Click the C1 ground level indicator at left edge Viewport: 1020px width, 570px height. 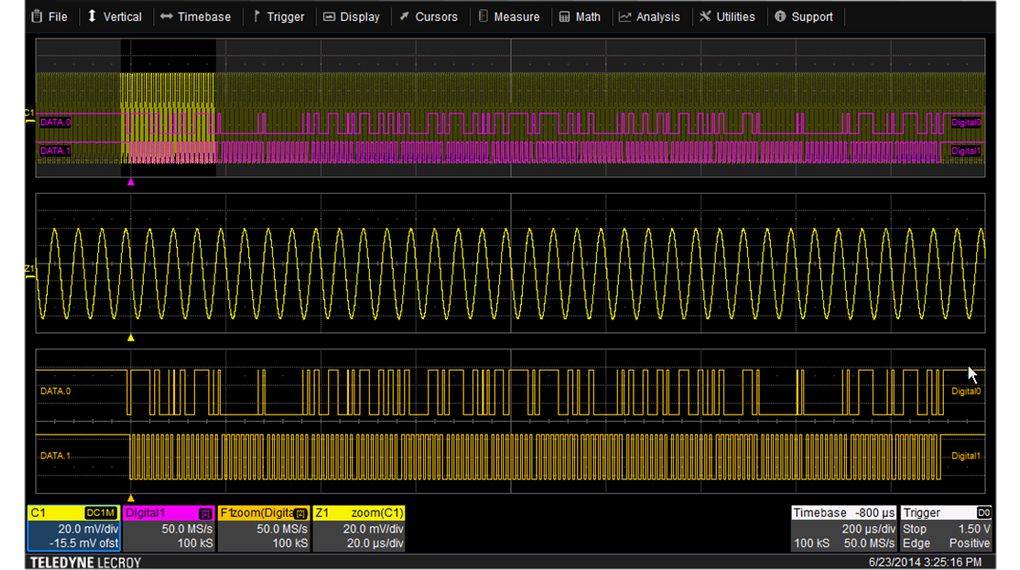(29, 117)
